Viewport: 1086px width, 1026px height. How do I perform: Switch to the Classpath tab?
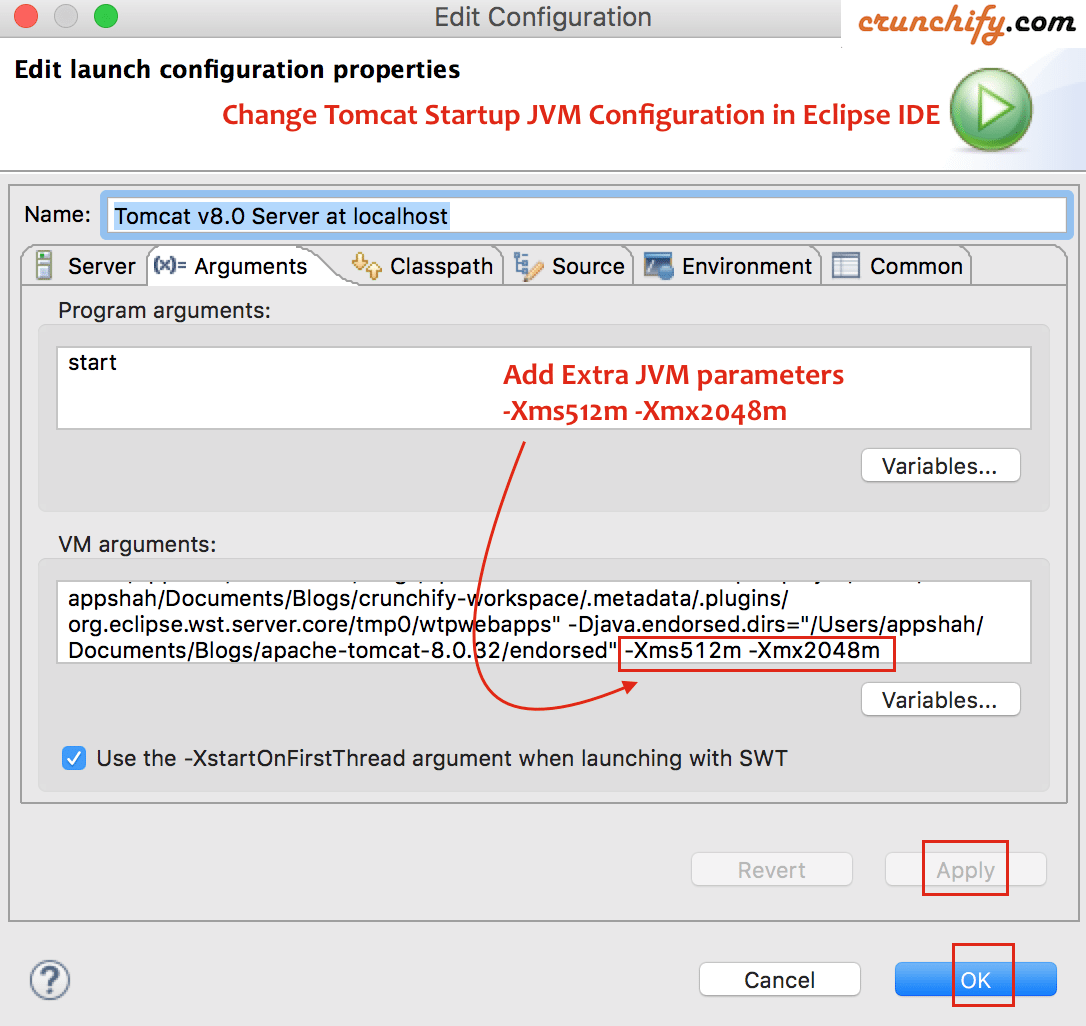coord(424,266)
